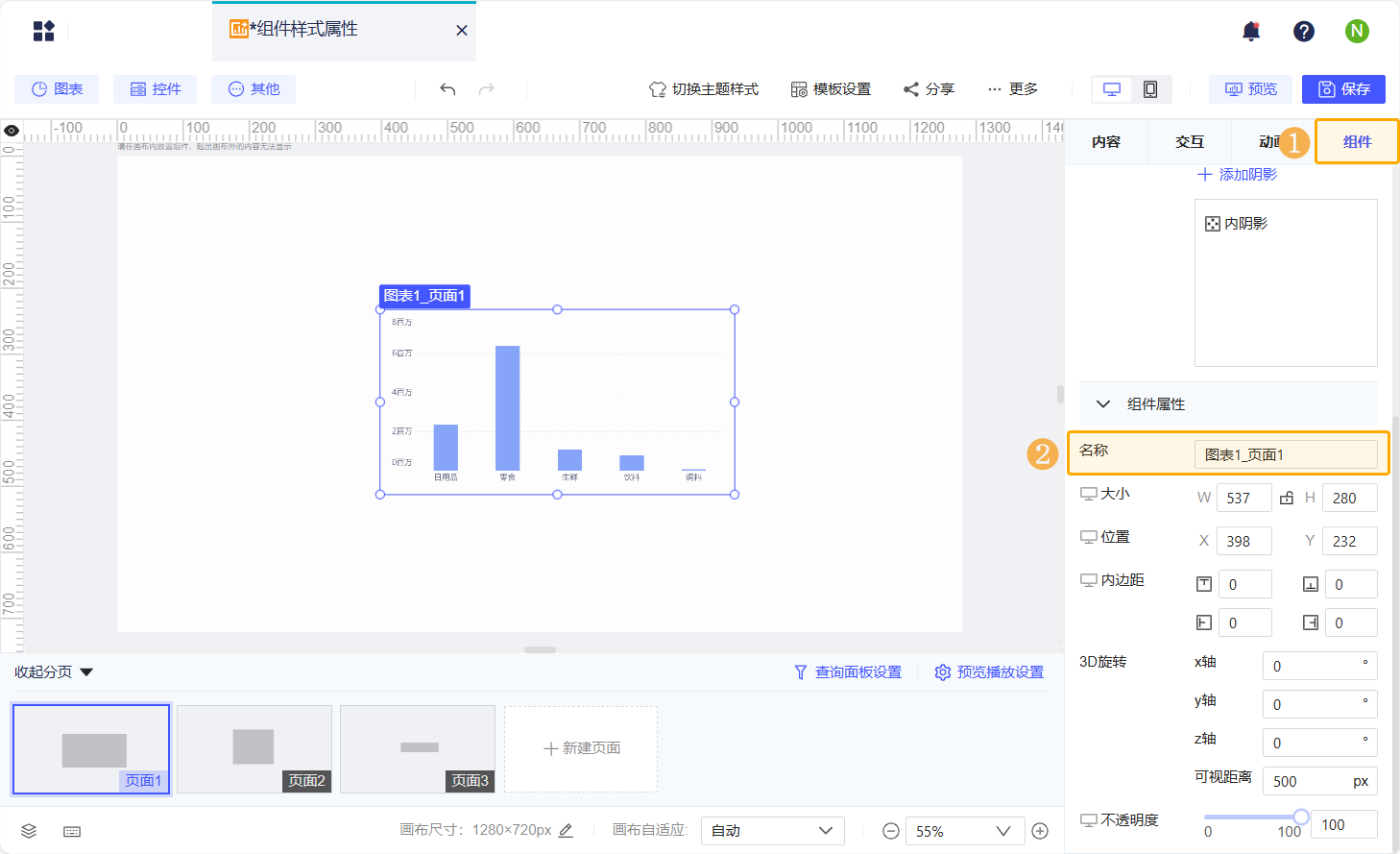Open the layers panel icon
Screen dimensions: 1400x854
point(29,831)
